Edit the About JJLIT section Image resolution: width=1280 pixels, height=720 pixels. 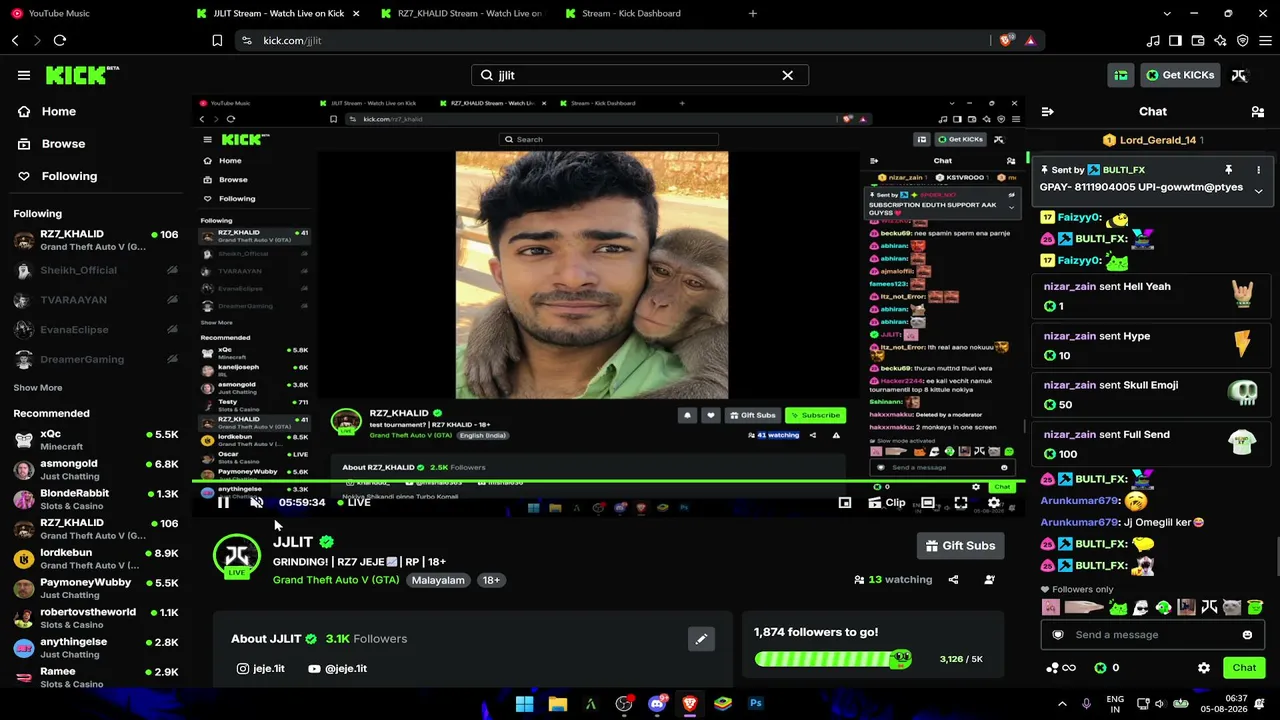(x=701, y=639)
